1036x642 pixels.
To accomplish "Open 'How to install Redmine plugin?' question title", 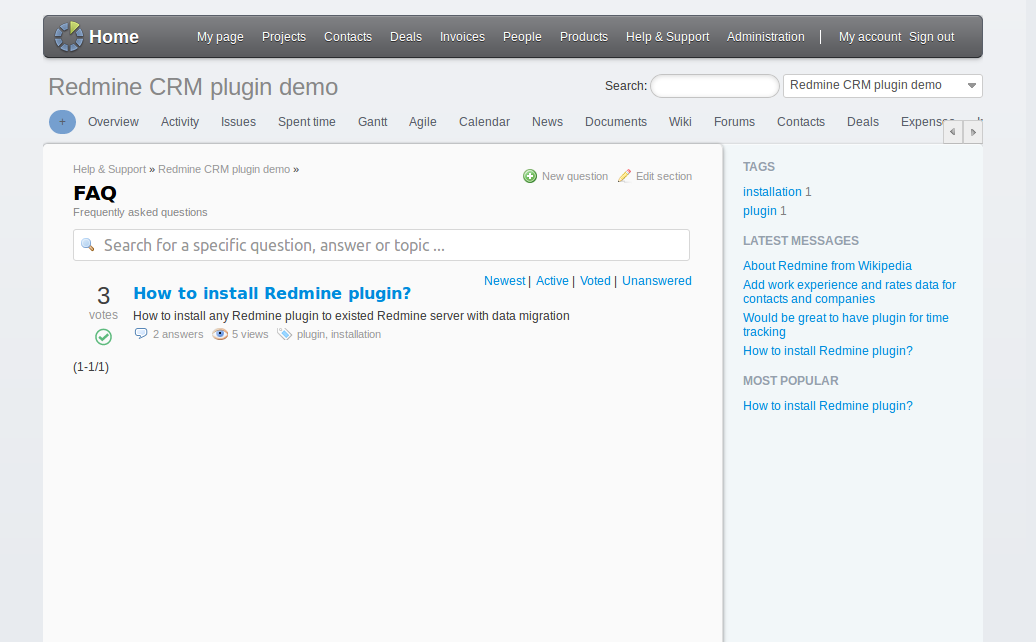I will 272,293.
